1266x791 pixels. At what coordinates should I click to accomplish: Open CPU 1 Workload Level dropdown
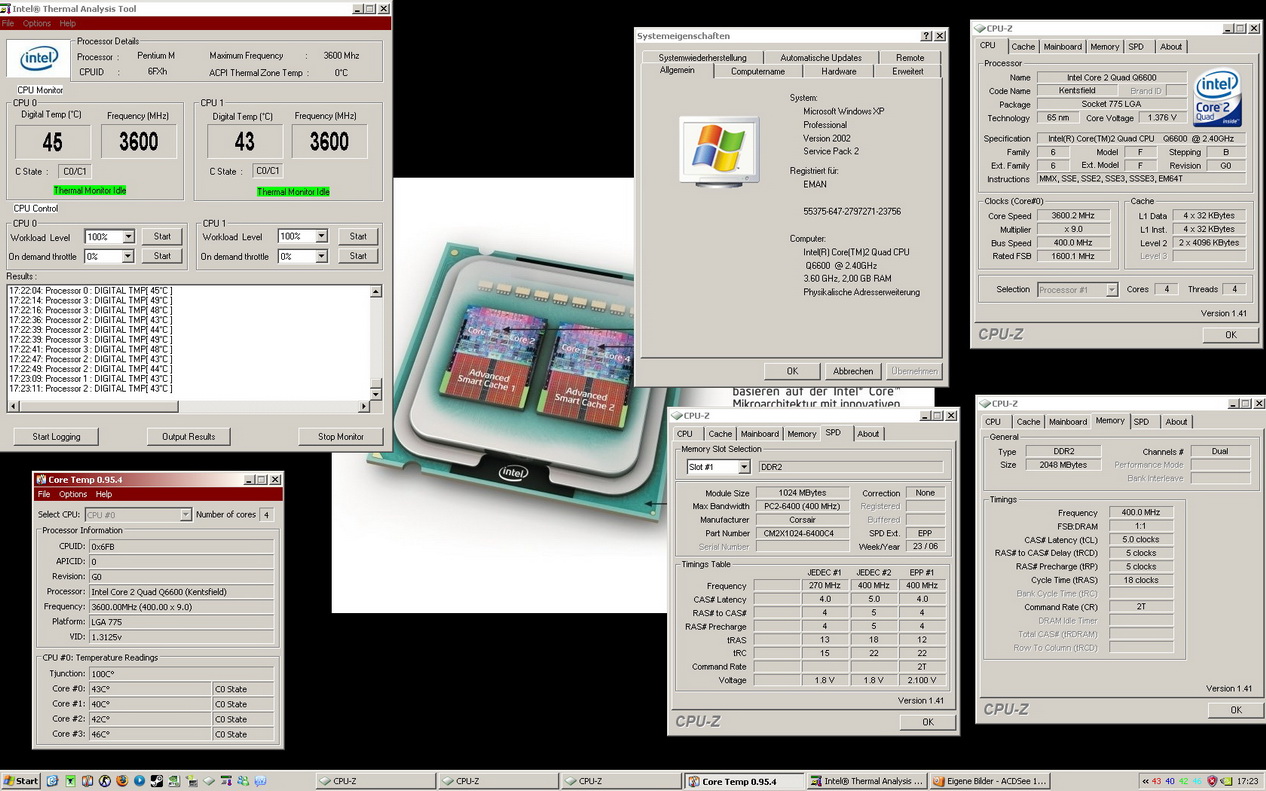tap(321, 237)
